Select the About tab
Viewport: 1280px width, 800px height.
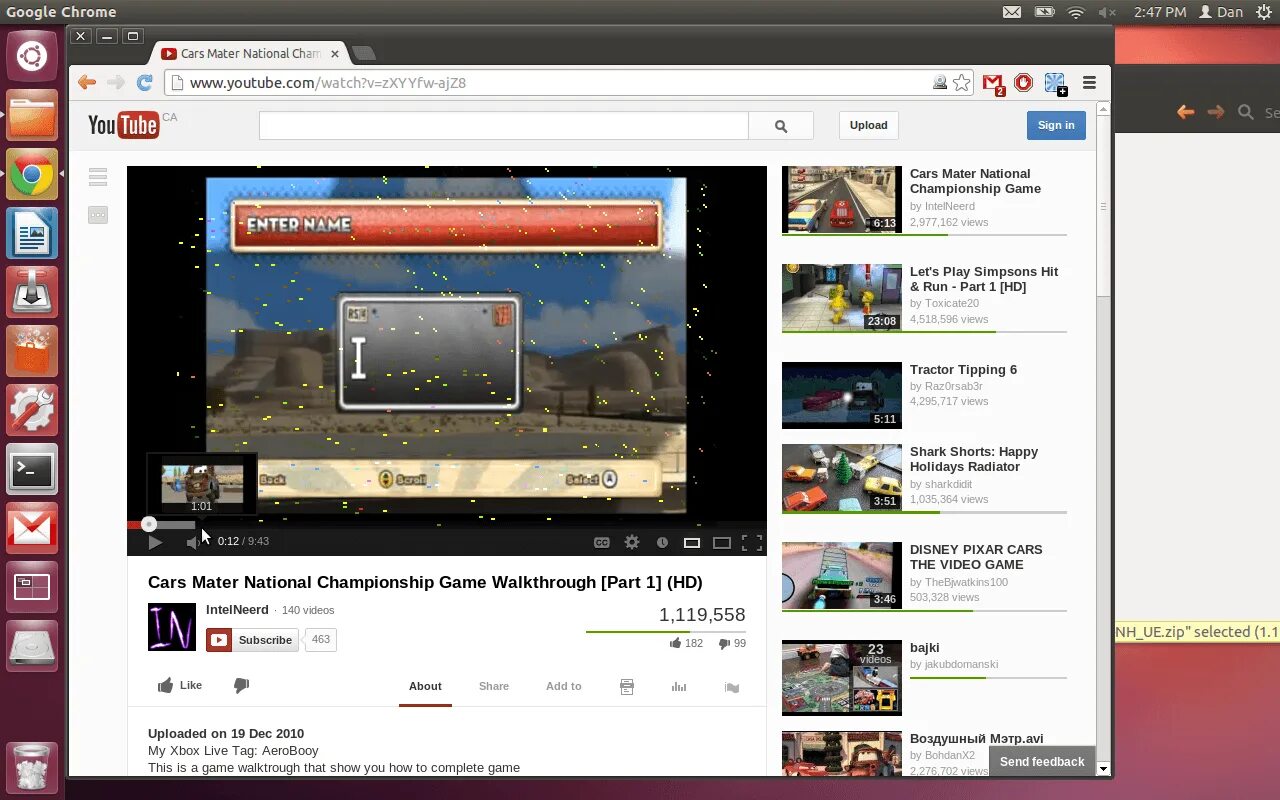click(x=425, y=686)
